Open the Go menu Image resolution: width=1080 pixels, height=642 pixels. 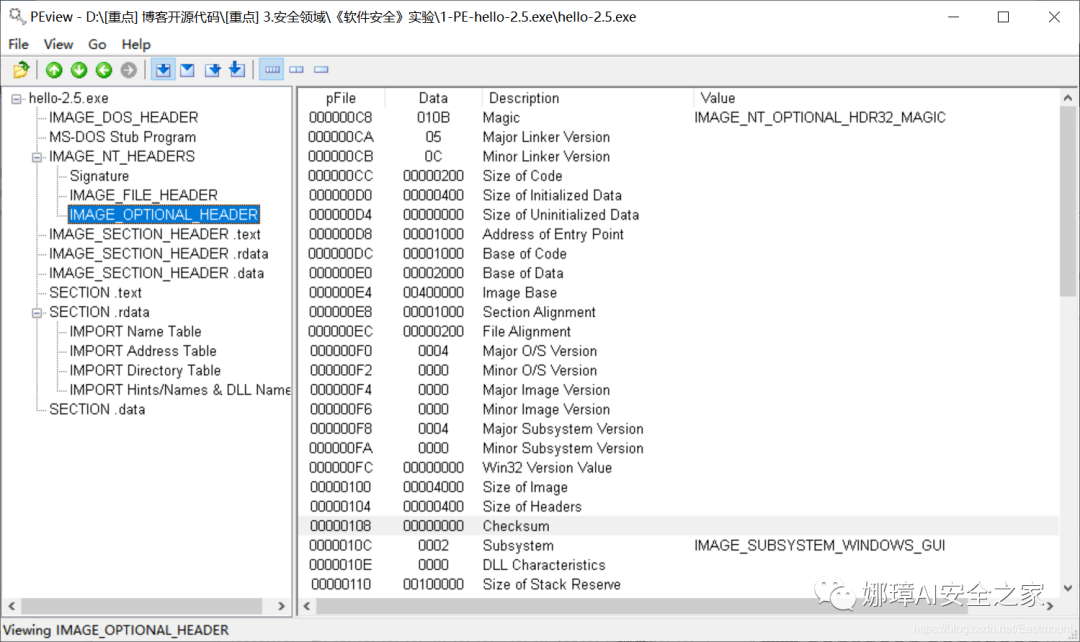(97, 44)
